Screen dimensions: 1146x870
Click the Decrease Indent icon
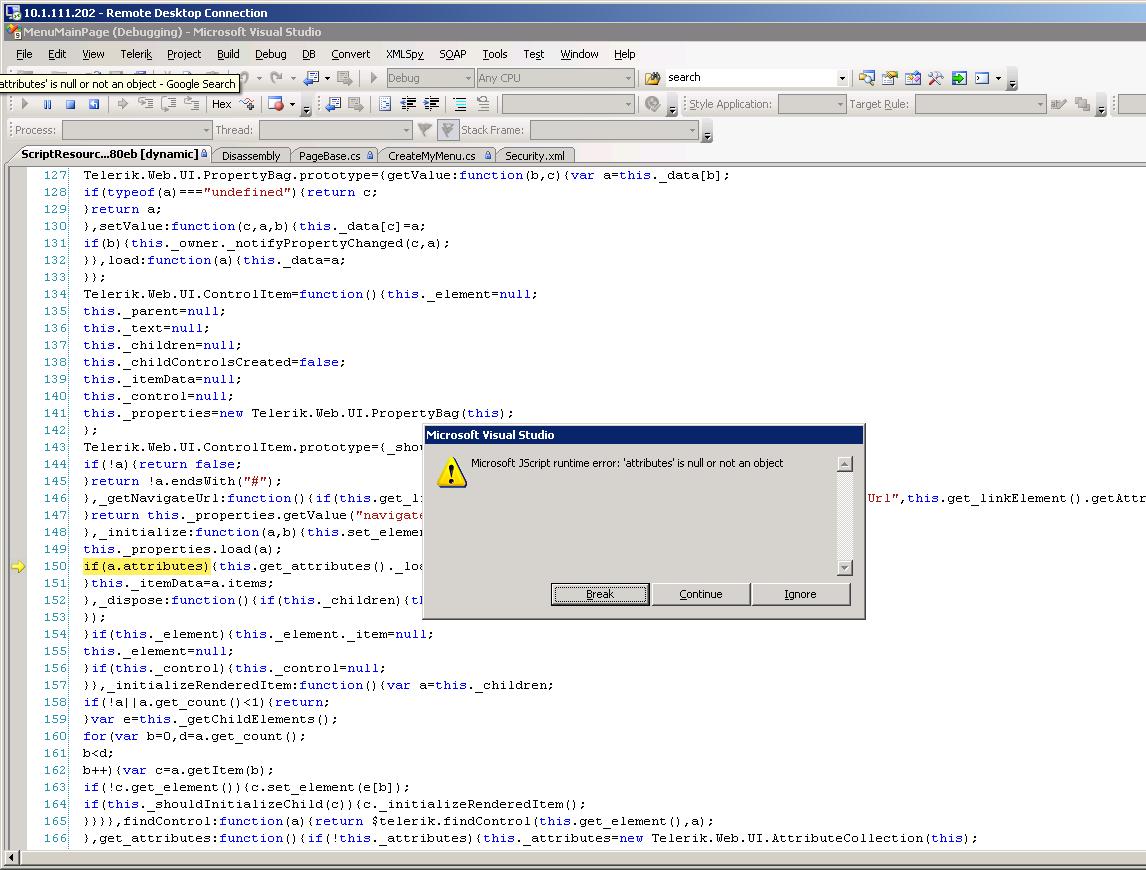click(409, 105)
